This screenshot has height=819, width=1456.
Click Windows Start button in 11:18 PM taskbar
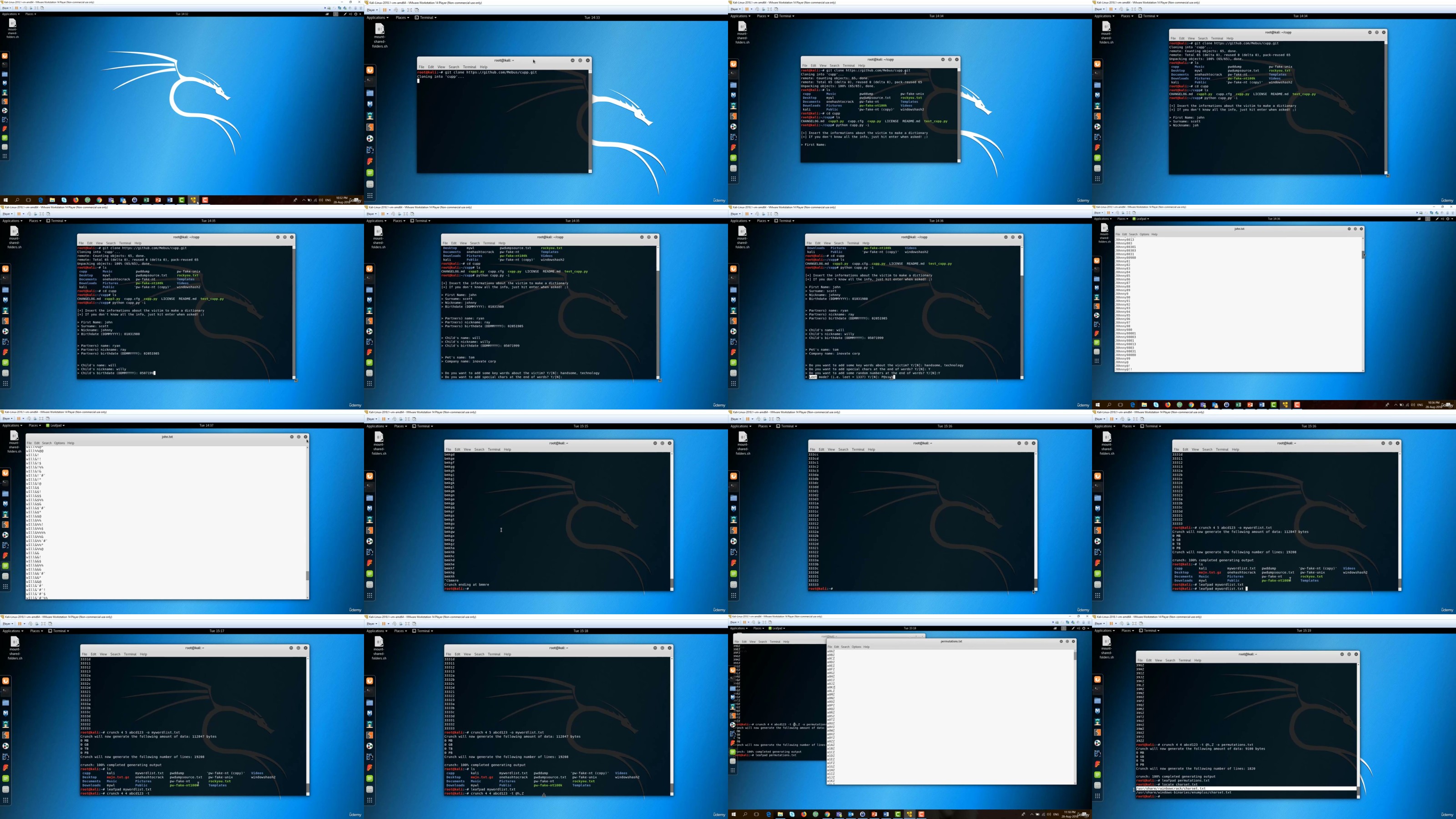[x=733, y=814]
